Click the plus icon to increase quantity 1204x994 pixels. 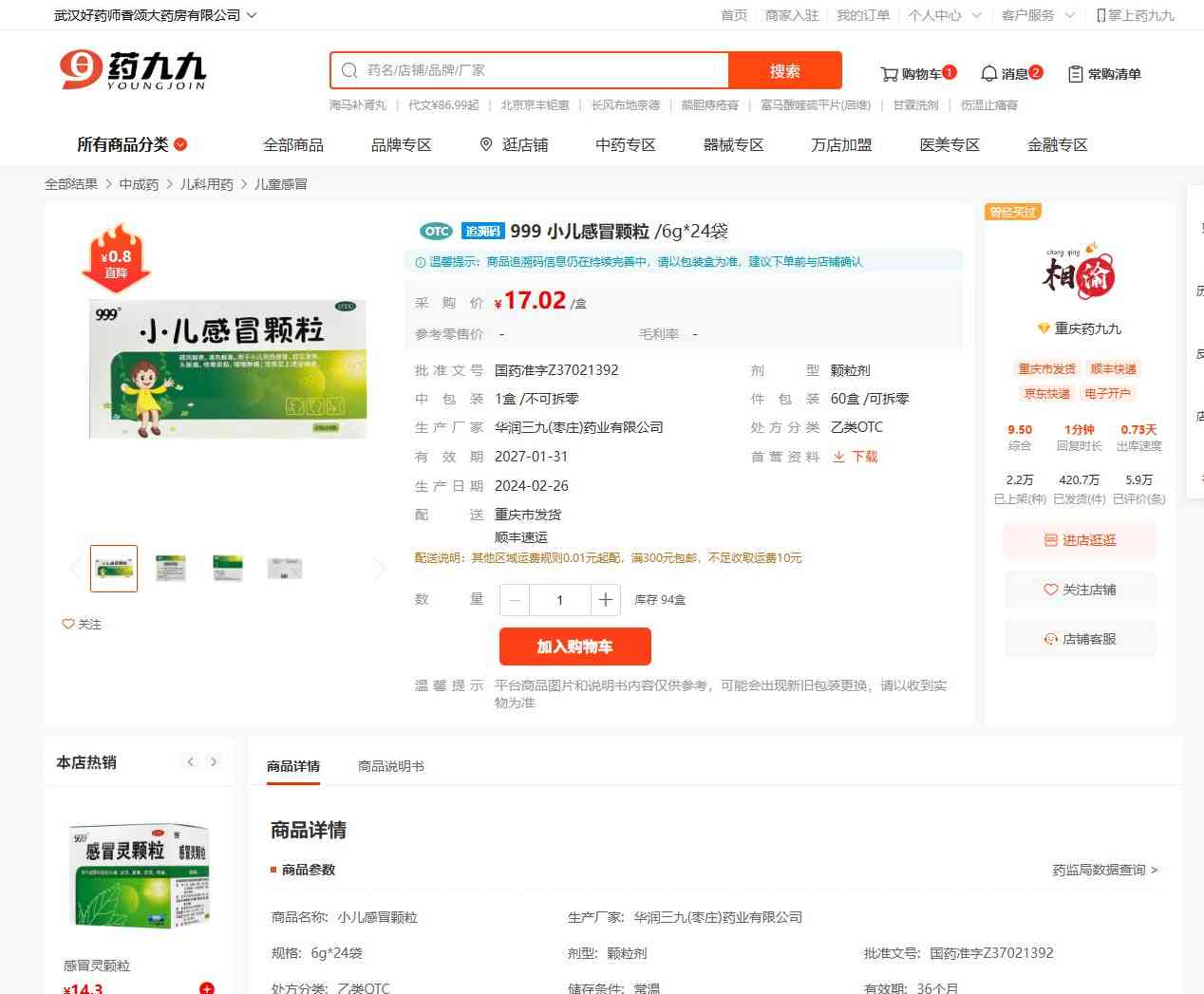click(605, 600)
